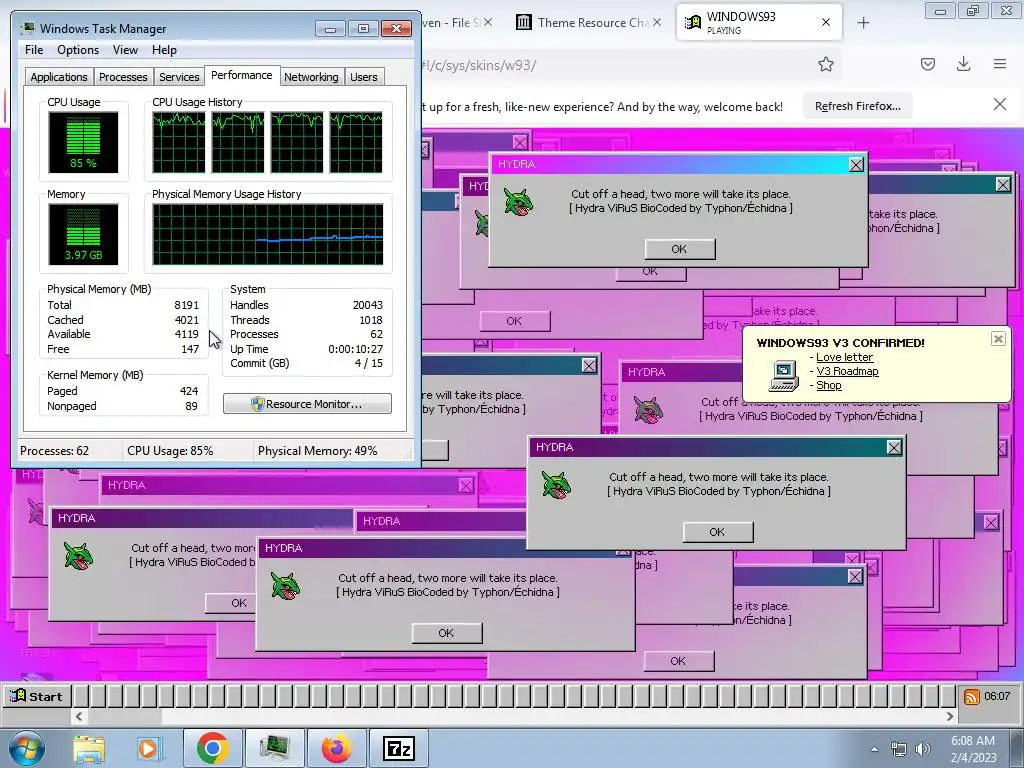
Task: Open Firefox Pocket save icon
Action: 927,64
